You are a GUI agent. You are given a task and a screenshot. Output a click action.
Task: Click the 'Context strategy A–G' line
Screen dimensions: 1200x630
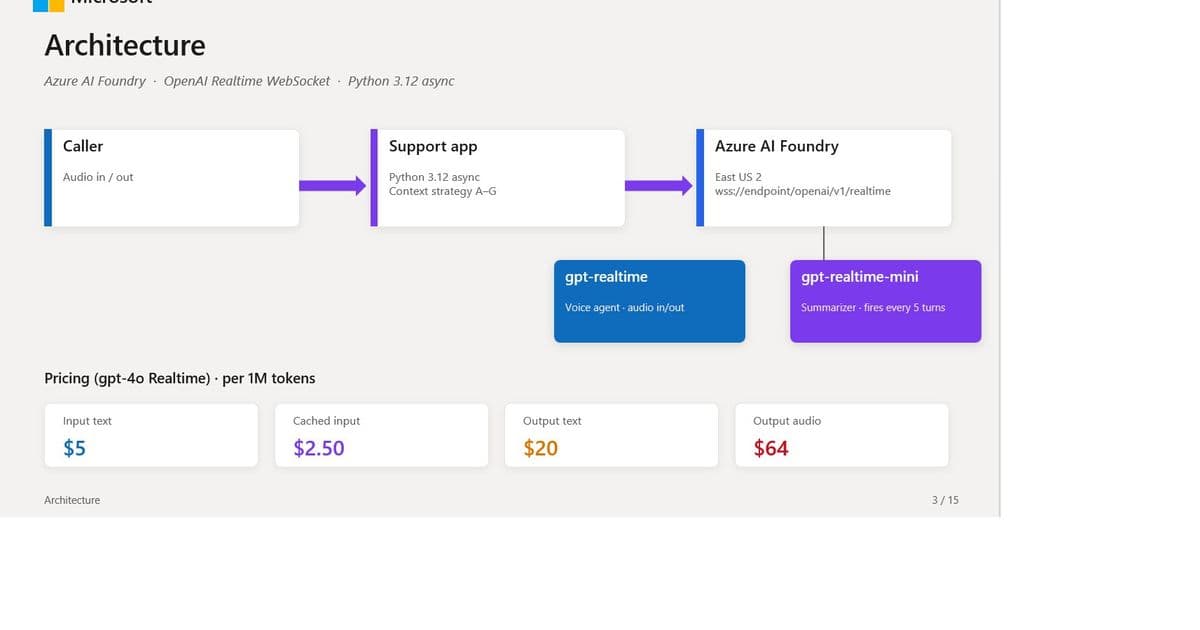point(442,191)
